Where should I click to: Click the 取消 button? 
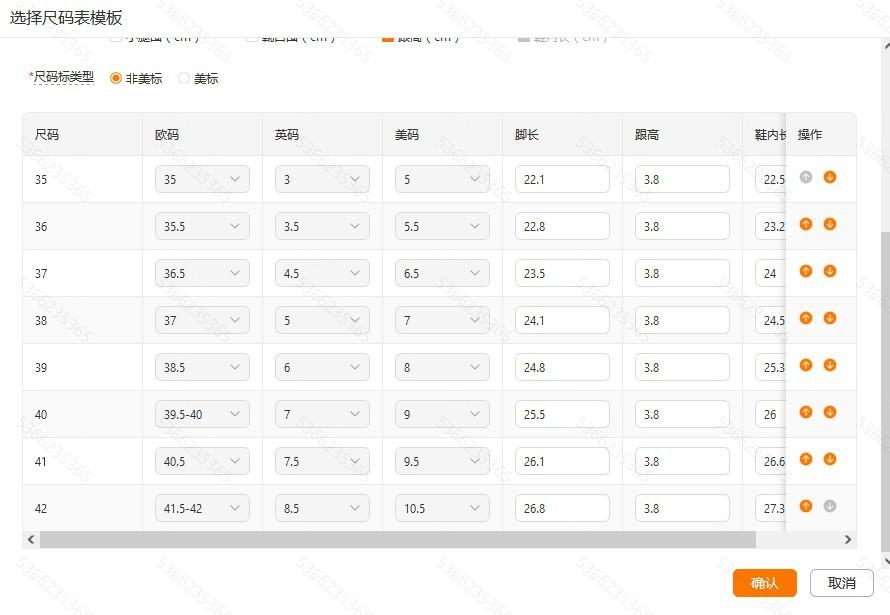pos(841,583)
